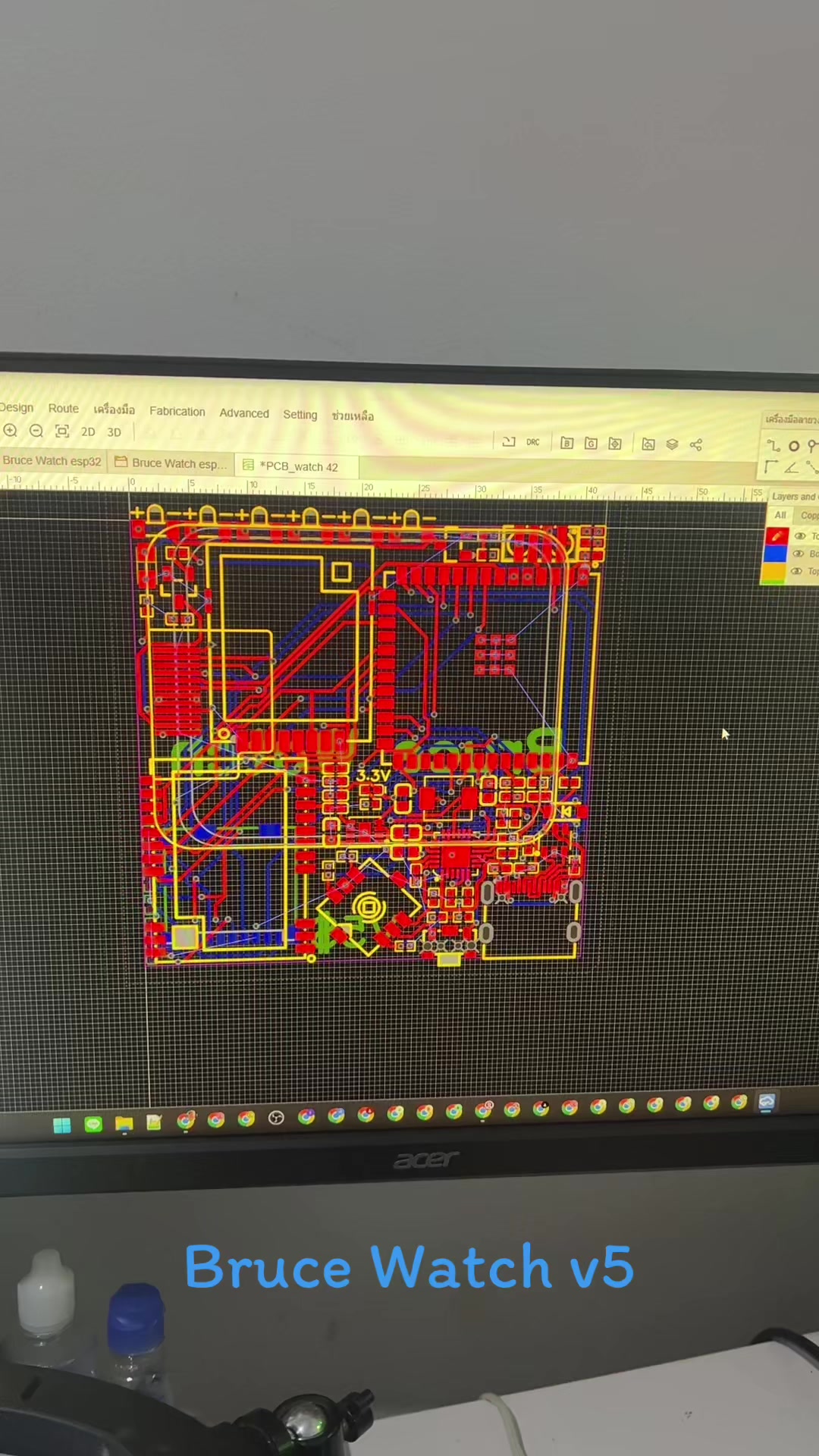Select the diagonal line tool in wiring panel
The image size is (819, 1456).
coord(812,467)
